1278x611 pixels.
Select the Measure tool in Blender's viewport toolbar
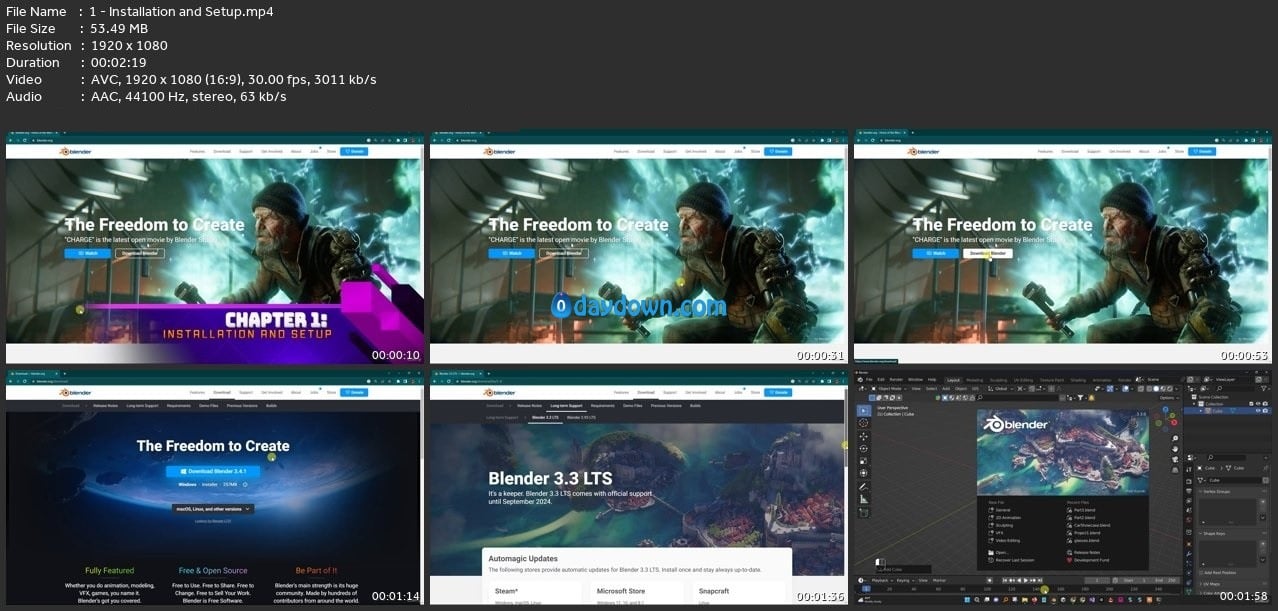click(x=863, y=498)
